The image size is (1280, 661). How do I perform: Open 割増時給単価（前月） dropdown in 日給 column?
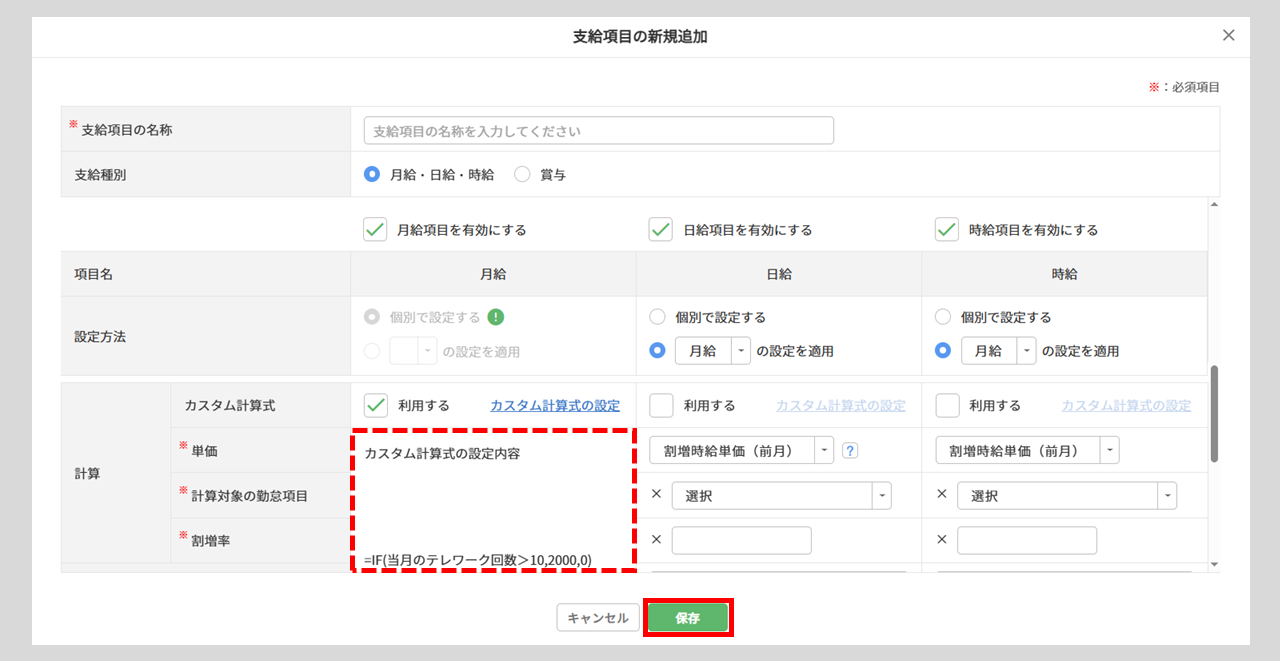[x=741, y=450]
